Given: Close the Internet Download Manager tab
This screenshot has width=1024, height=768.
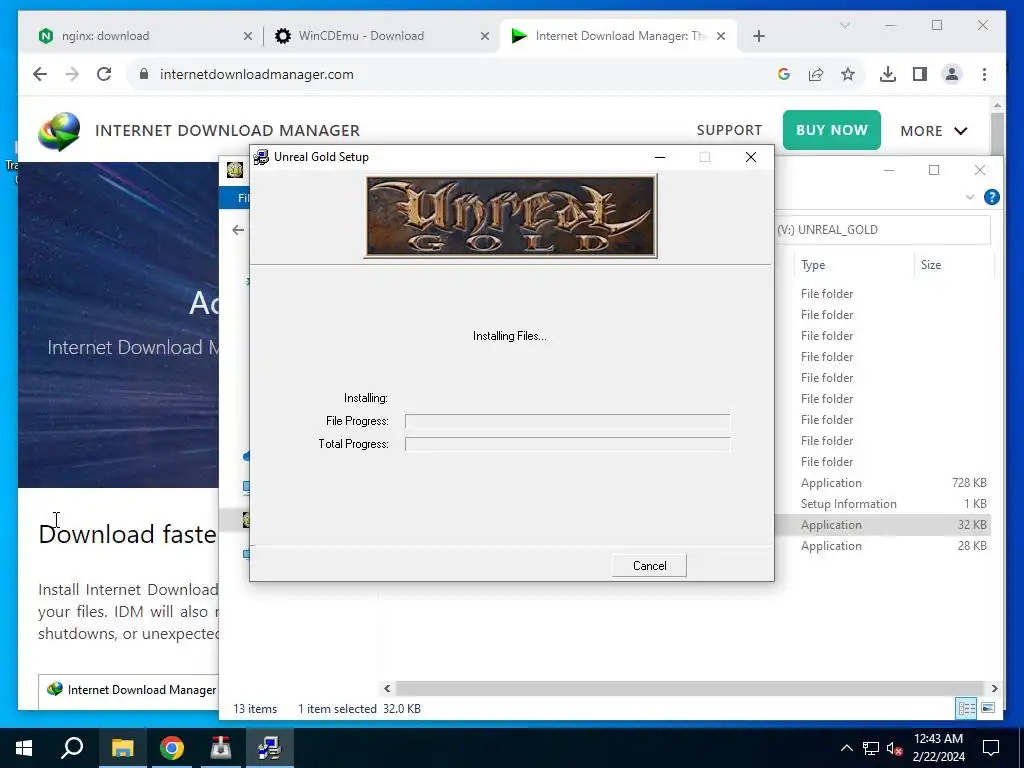Looking at the screenshot, I should pyautogui.click(x=721, y=37).
